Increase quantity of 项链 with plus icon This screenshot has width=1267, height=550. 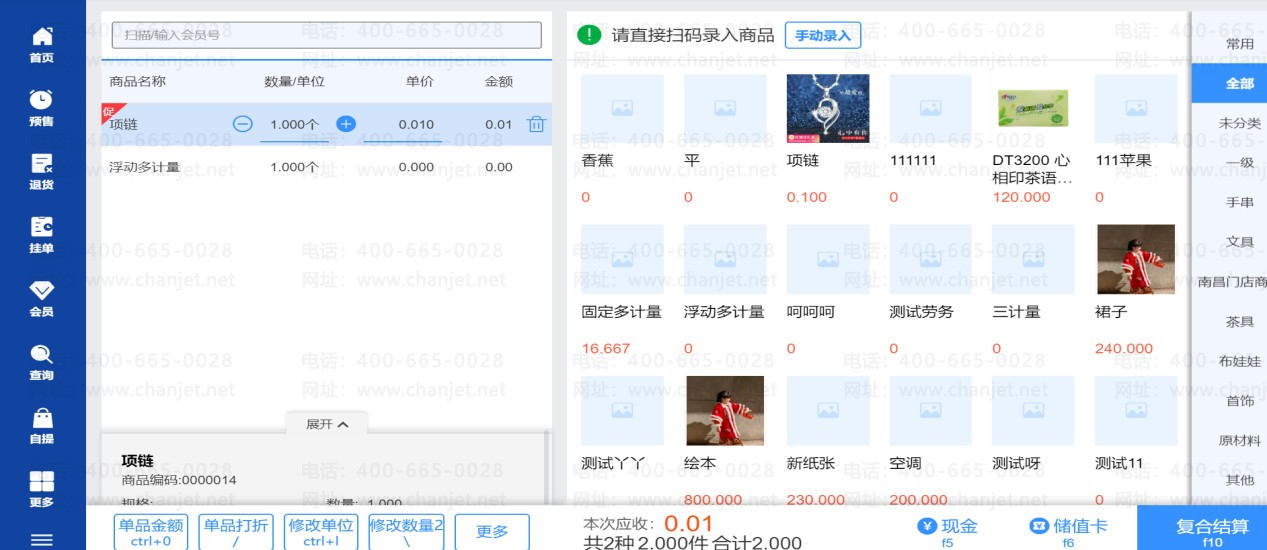click(x=346, y=124)
